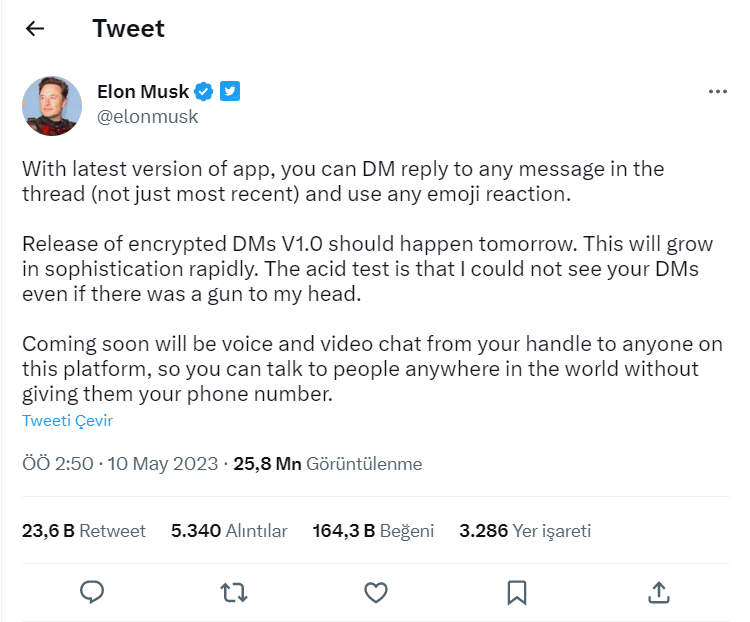The width and height of the screenshot is (750, 622).
Task: Translate tweet via Tweeti Çevir link
Action: tap(67, 421)
